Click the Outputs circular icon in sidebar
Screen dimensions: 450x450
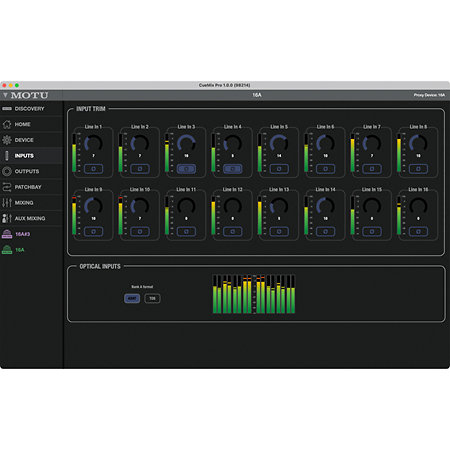click(7, 171)
